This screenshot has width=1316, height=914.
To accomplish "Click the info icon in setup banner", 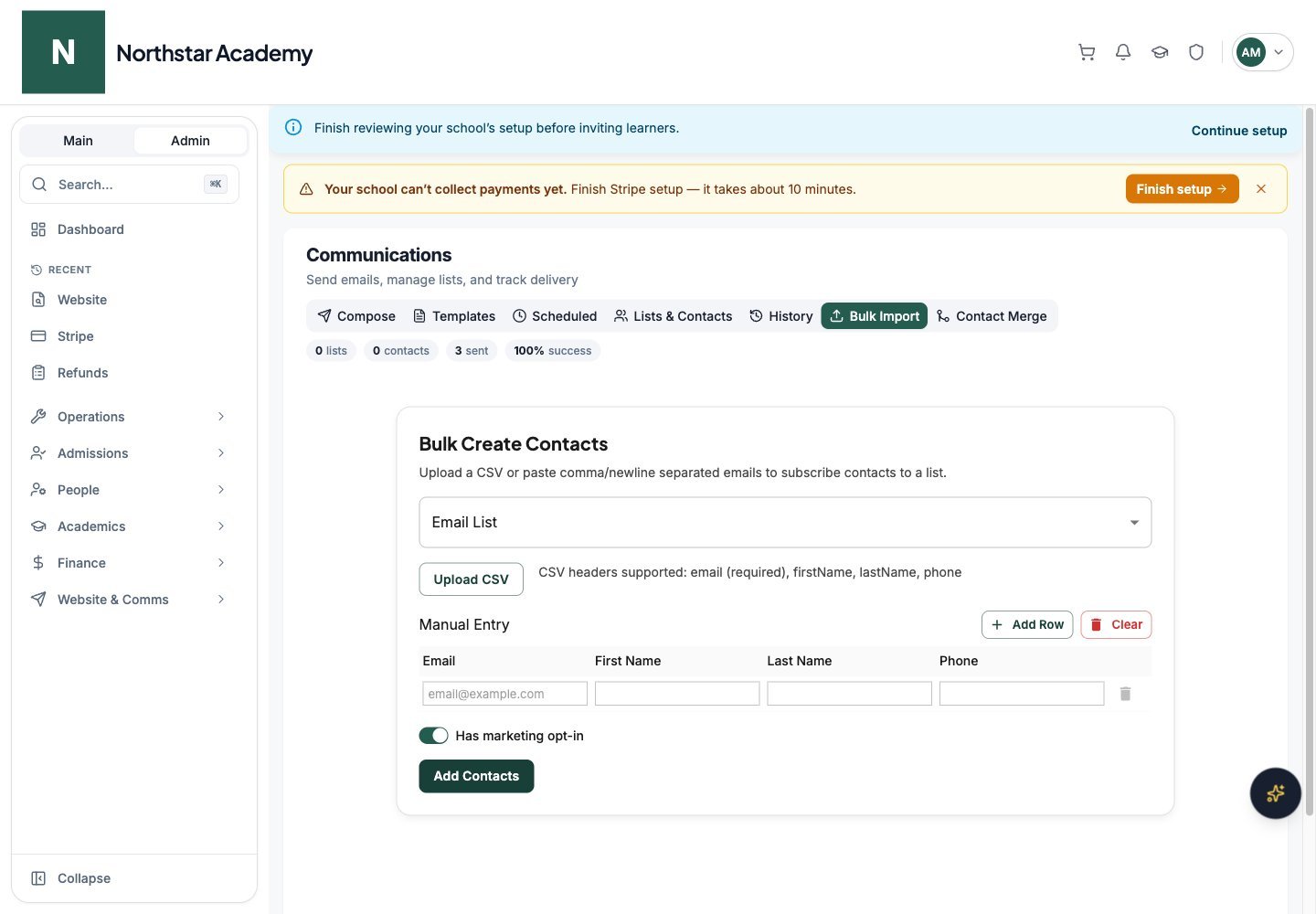I will tap(293, 127).
